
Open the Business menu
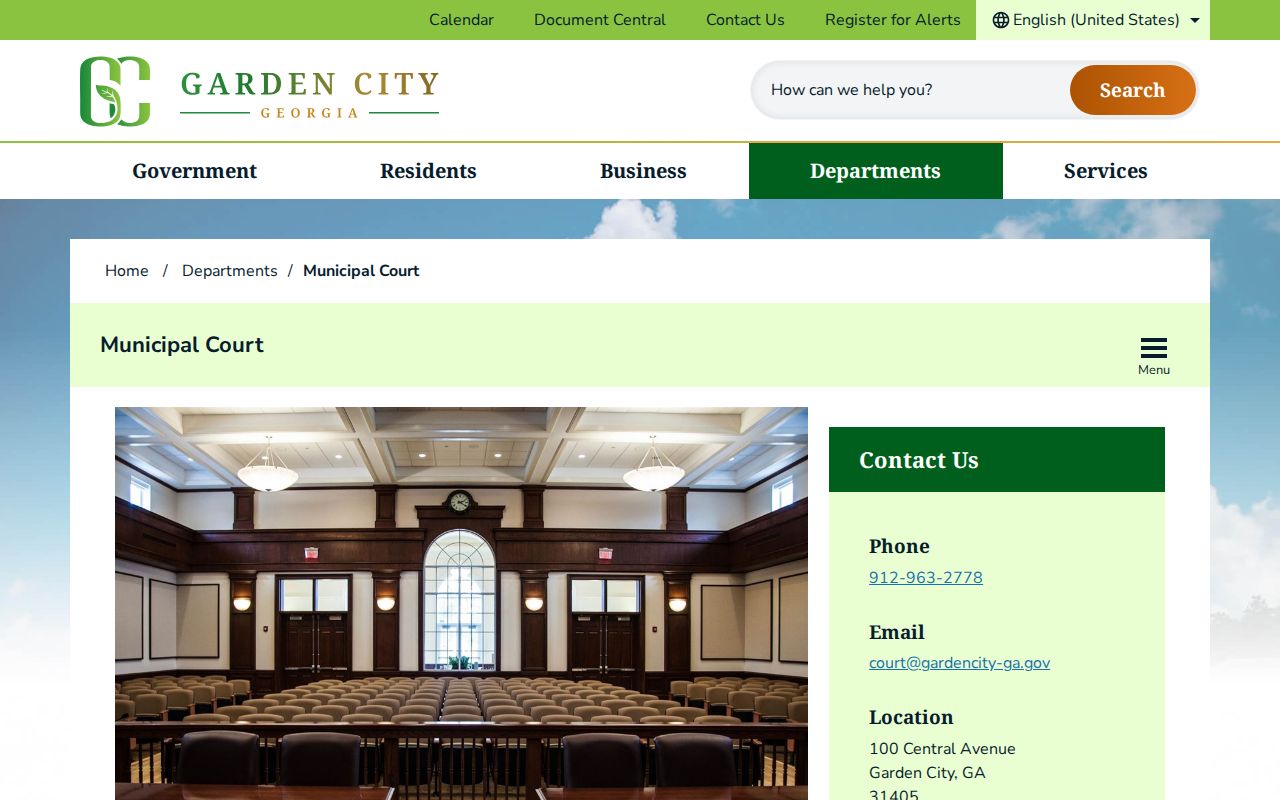[x=643, y=171]
